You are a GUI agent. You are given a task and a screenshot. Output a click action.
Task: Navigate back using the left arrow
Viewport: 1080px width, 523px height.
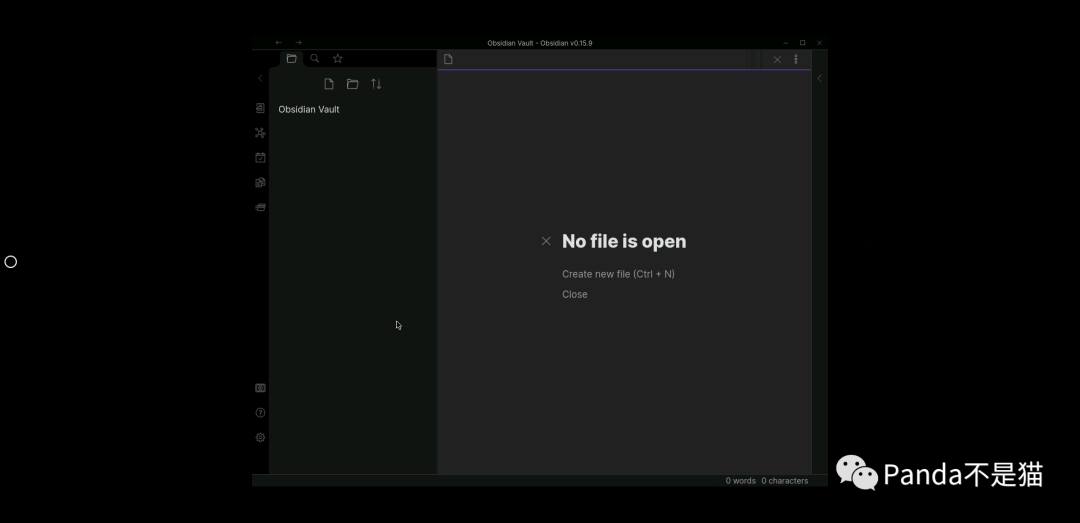(x=278, y=43)
